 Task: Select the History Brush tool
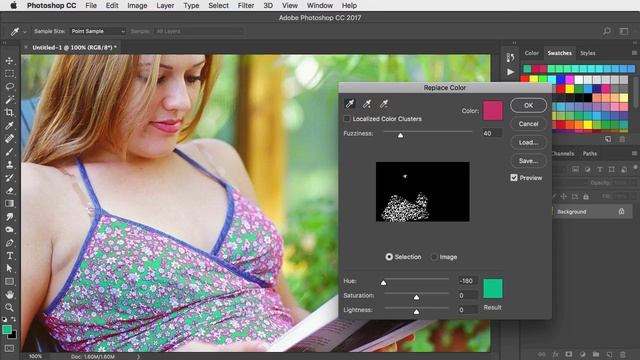9,178
